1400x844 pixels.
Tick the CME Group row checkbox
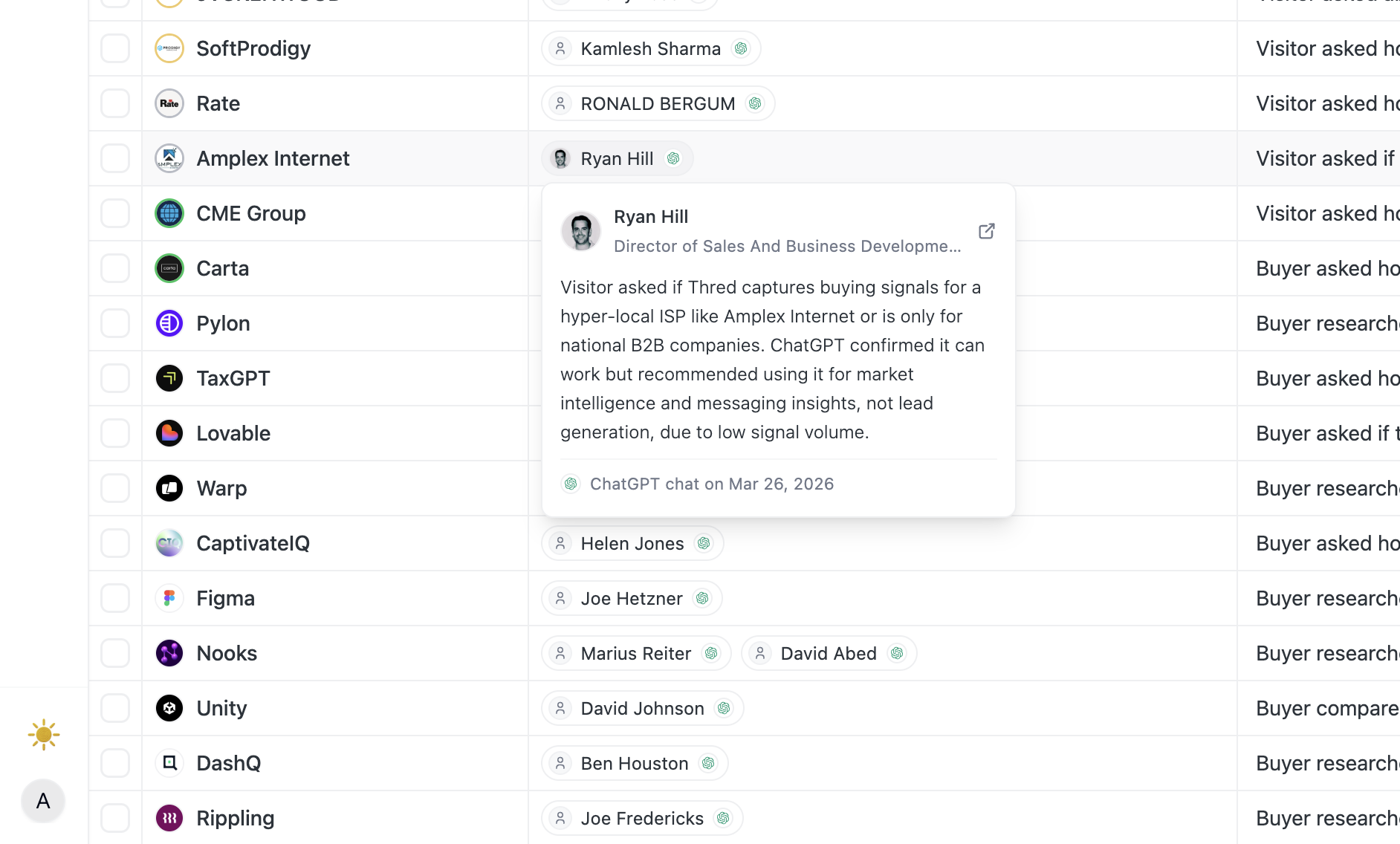[115, 213]
